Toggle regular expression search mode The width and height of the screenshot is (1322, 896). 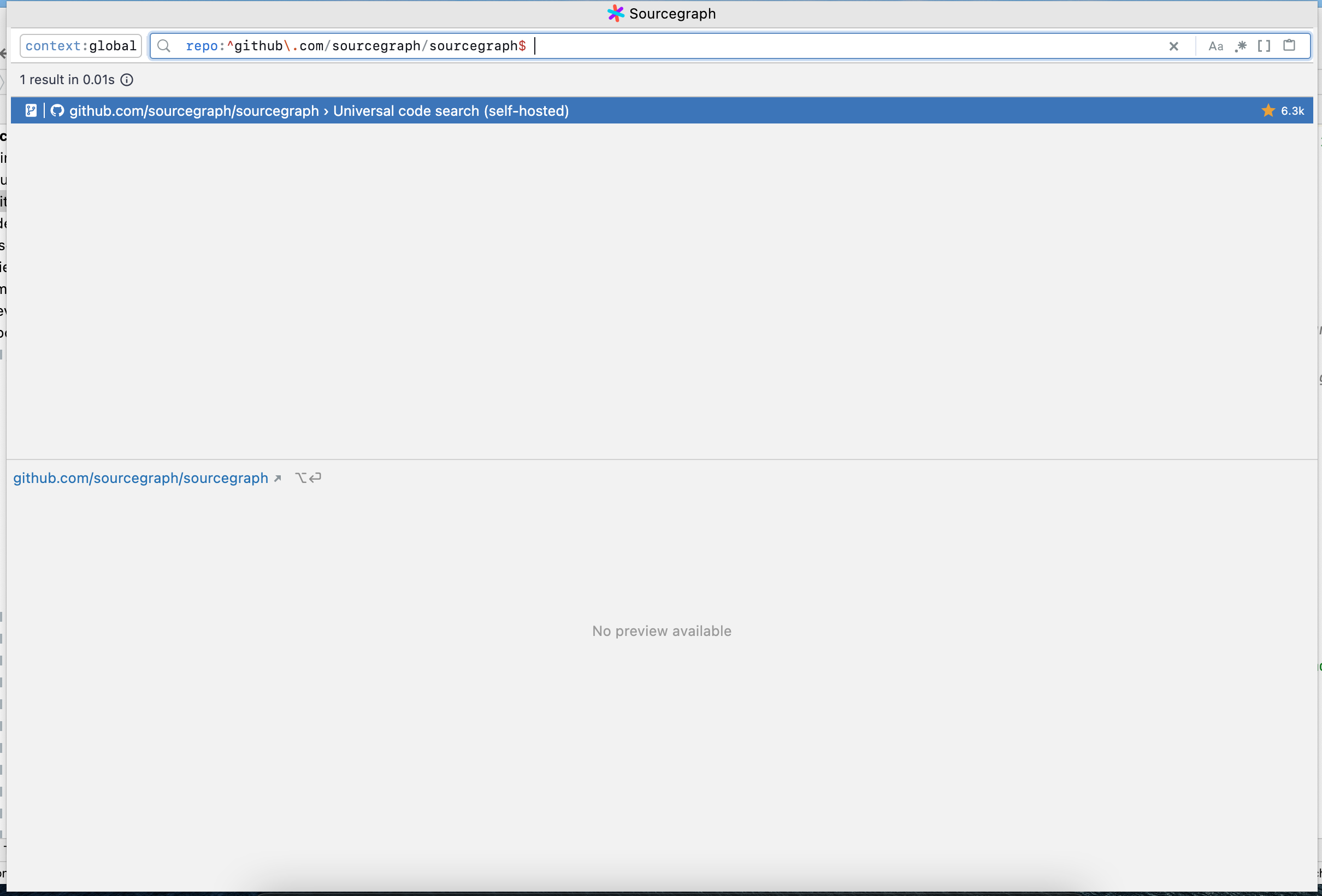coord(1241,46)
